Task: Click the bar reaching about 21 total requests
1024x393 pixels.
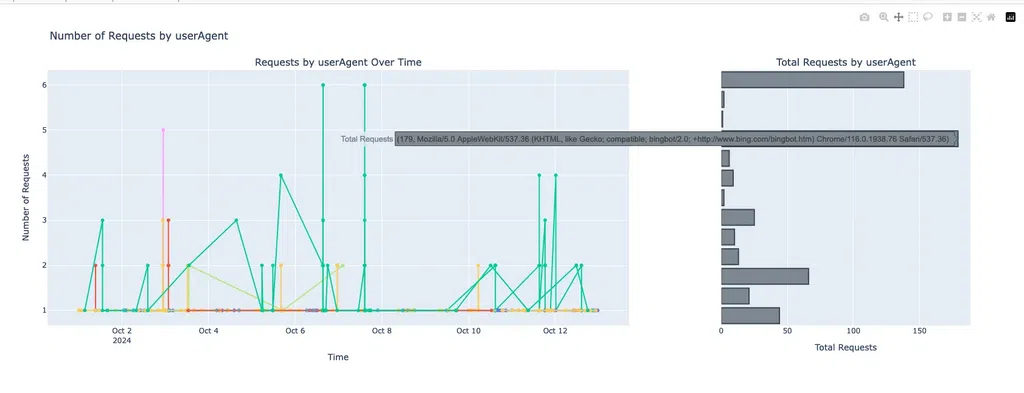Action: 735,296
